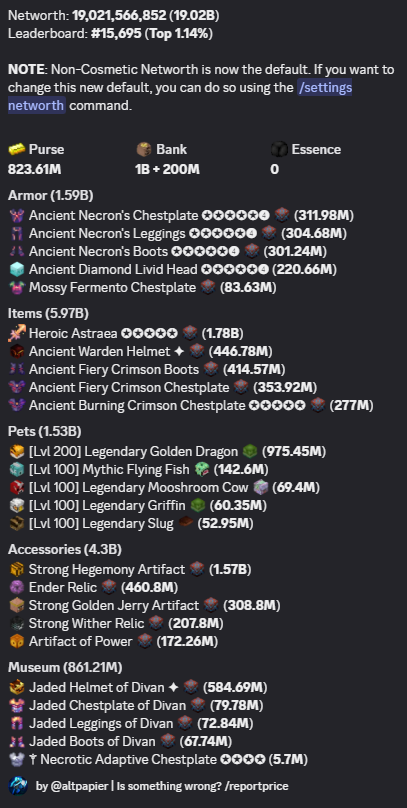The width and height of the screenshot is (407, 808).
Task: Click the altpapier avatar in footer
Action: (18, 786)
